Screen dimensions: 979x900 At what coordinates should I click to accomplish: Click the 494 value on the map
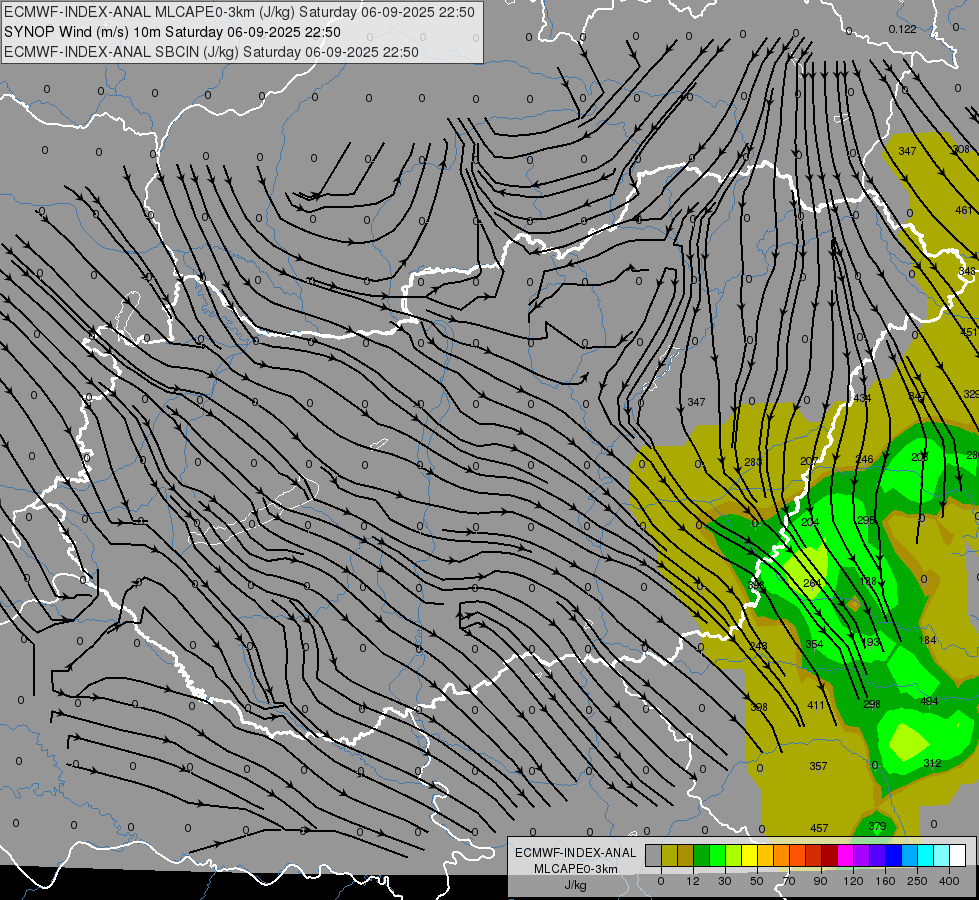pos(929,701)
